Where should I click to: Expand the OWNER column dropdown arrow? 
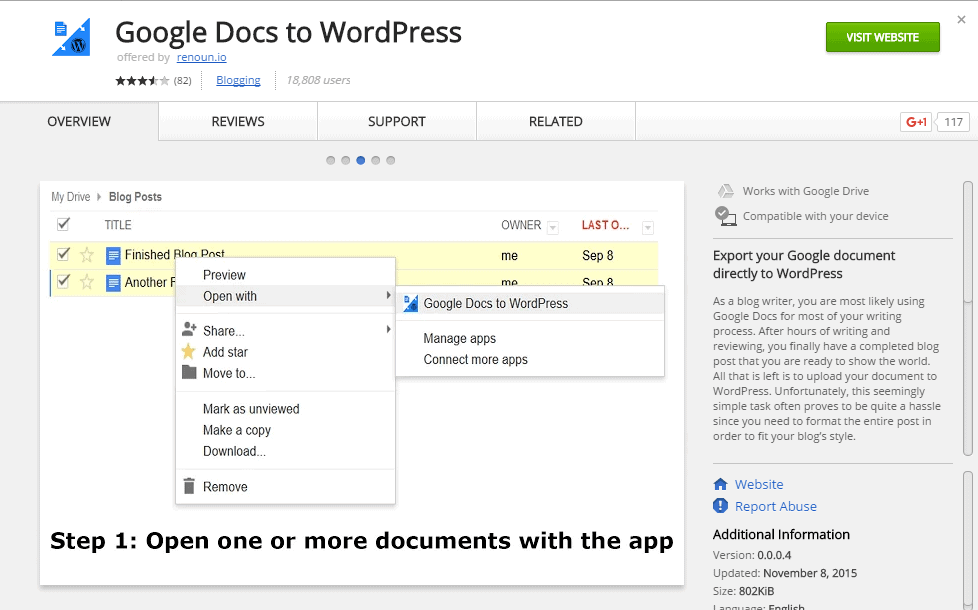[x=553, y=227]
